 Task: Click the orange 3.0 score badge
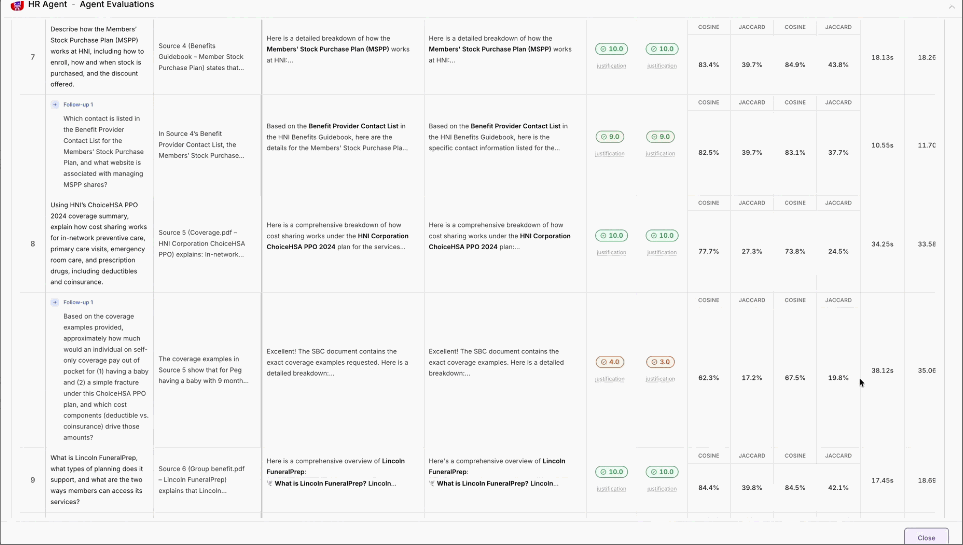[x=660, y=362]
